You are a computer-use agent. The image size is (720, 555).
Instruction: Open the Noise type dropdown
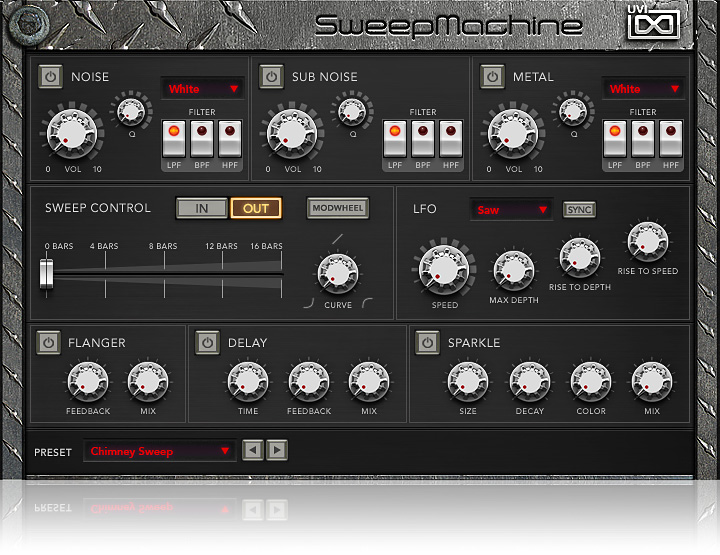(x=204, y=89)
